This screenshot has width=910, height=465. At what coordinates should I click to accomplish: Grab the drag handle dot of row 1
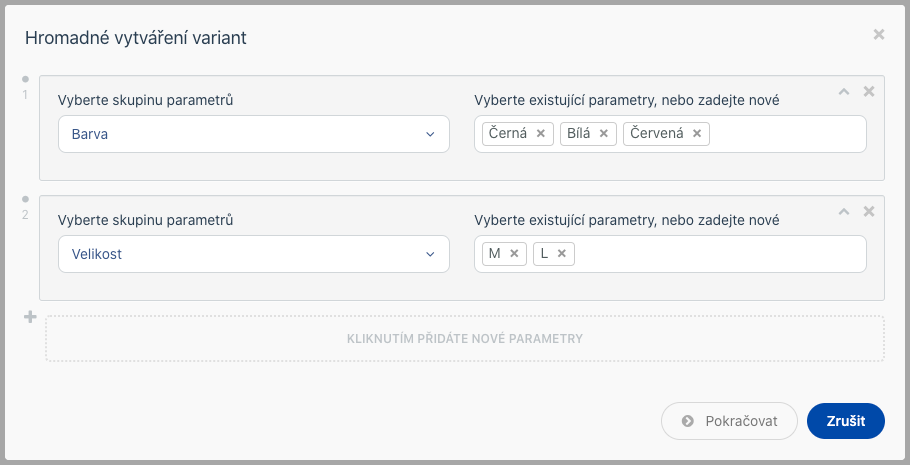(x=25, y=79)
